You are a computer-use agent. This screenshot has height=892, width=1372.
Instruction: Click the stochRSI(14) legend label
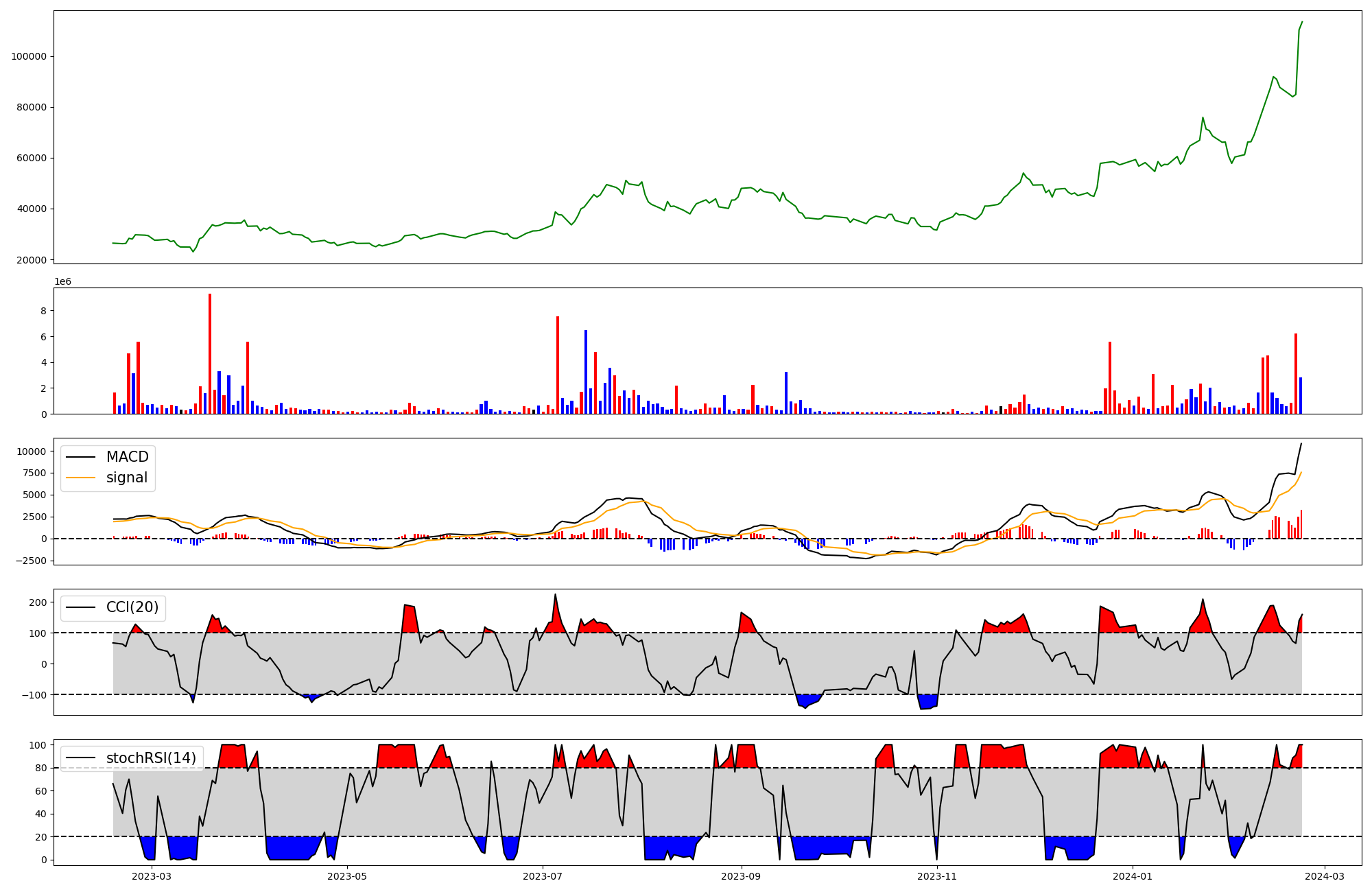[x=151, y=758]
